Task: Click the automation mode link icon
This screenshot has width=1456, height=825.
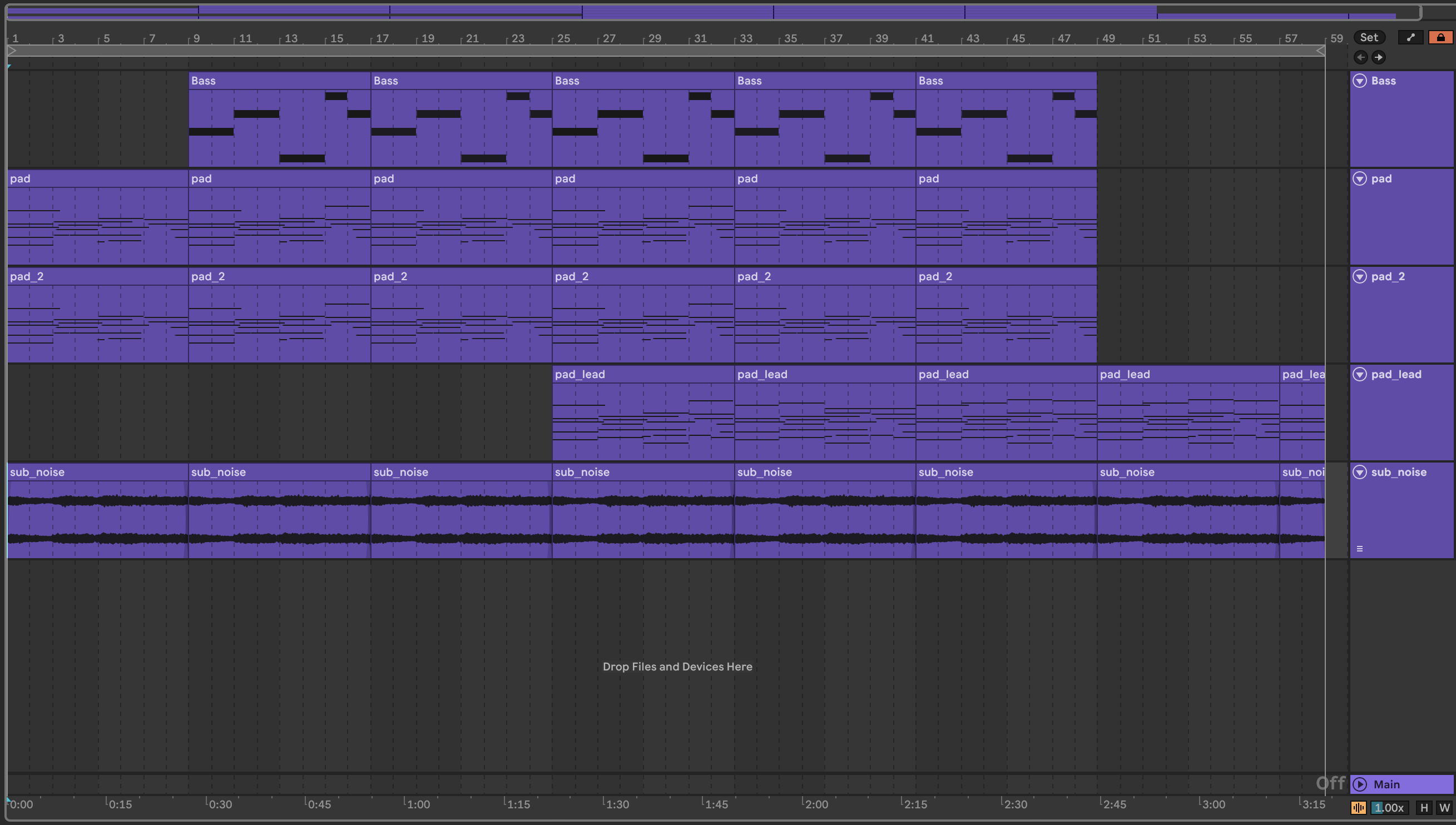Action: (x=1410, y=37)
